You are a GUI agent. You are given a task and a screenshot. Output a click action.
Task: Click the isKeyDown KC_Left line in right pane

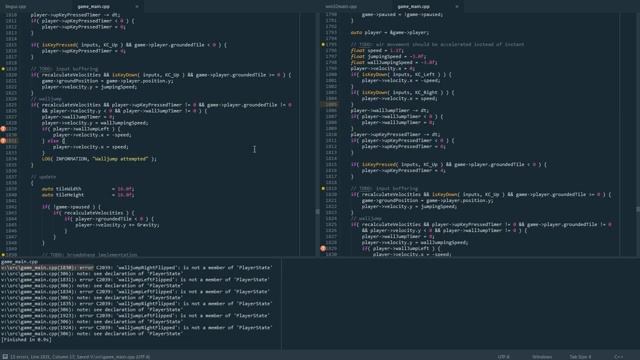point(401,75)
